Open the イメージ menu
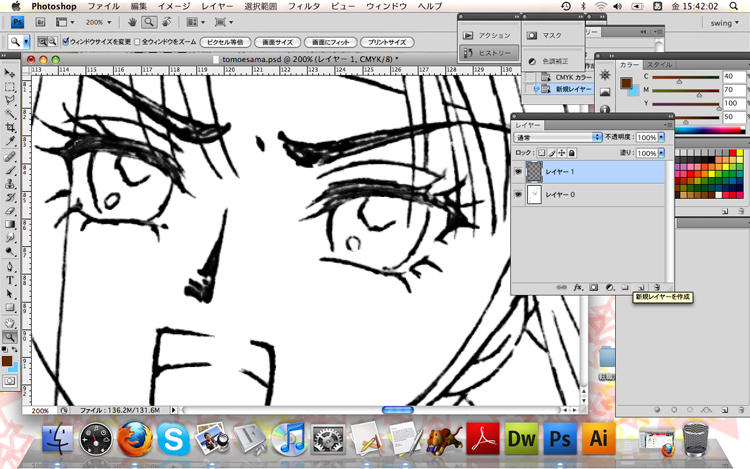Viewport: 750px width, 469px height. 174,6
